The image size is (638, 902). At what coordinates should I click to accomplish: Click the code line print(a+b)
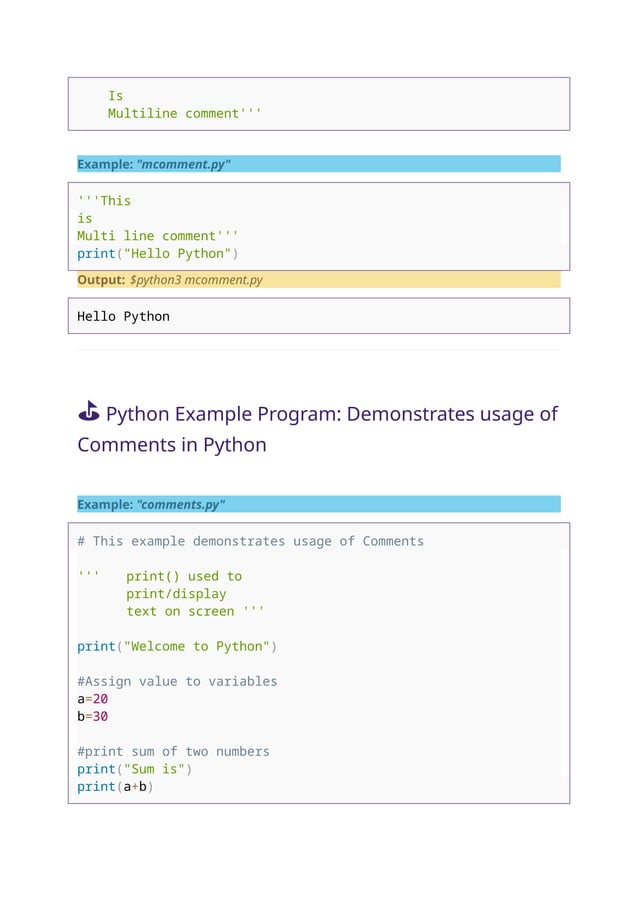116,787
